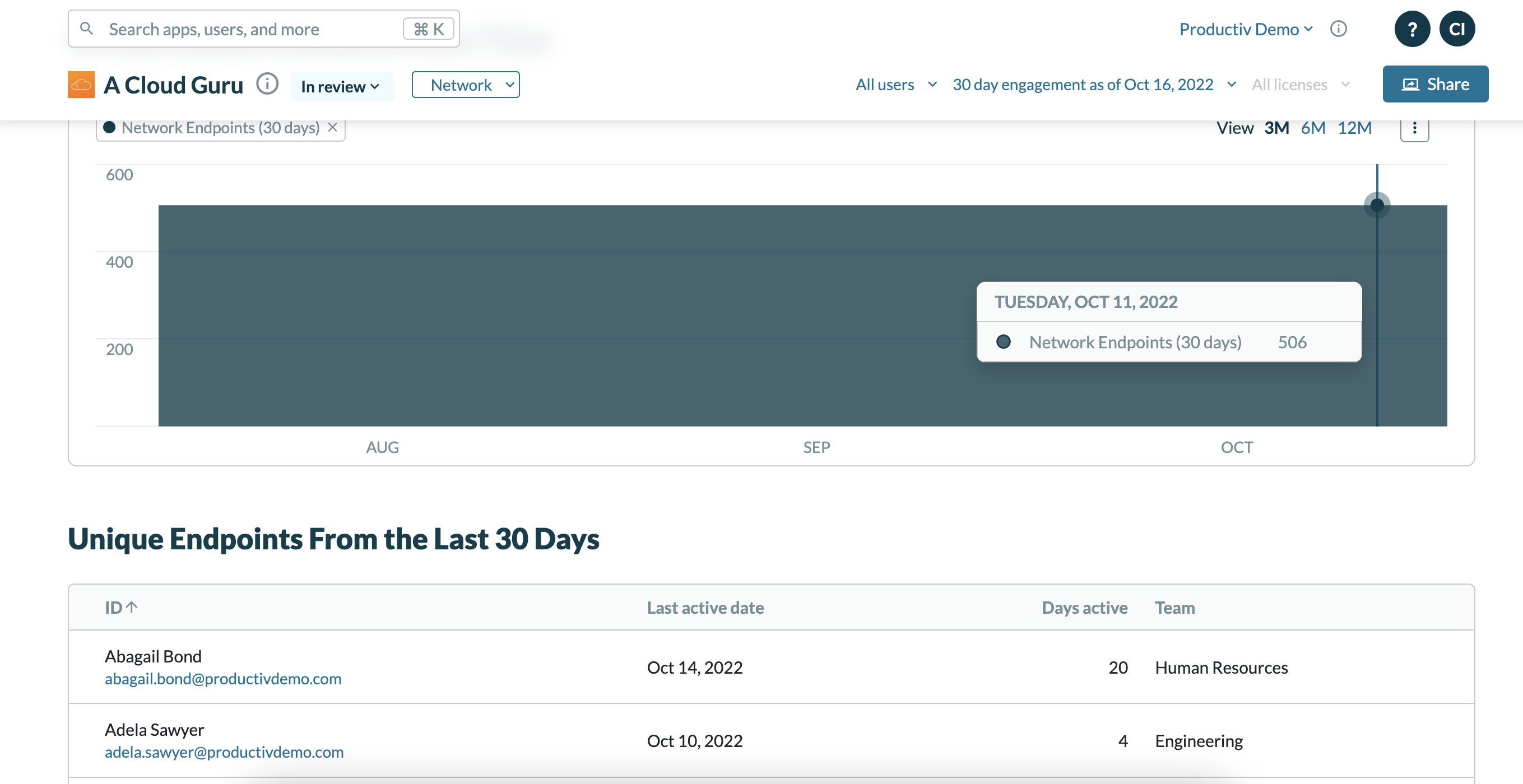Image resolution: width=1523 pixels, height=784 pixels.
Task: Expand the In review status dropdown
Action: [342, 86]
